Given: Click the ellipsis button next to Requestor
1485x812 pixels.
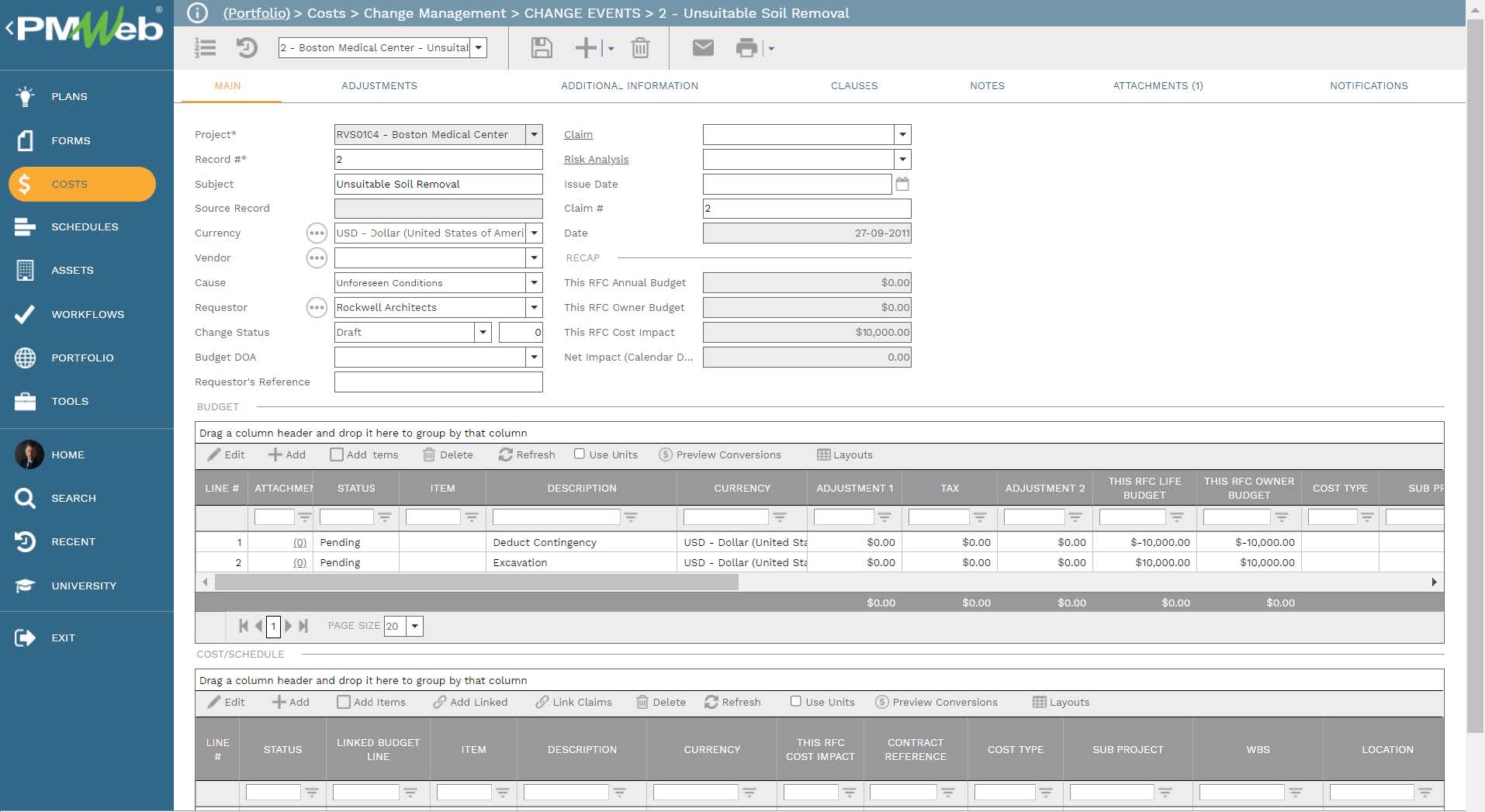Looking at the screenshot, I should 317,307.
